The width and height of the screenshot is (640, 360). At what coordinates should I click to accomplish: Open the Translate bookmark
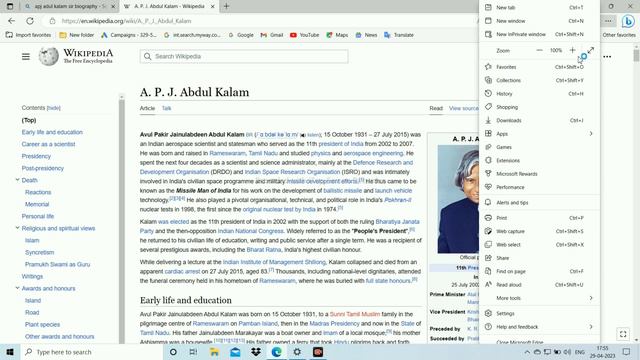click(399, 35)
